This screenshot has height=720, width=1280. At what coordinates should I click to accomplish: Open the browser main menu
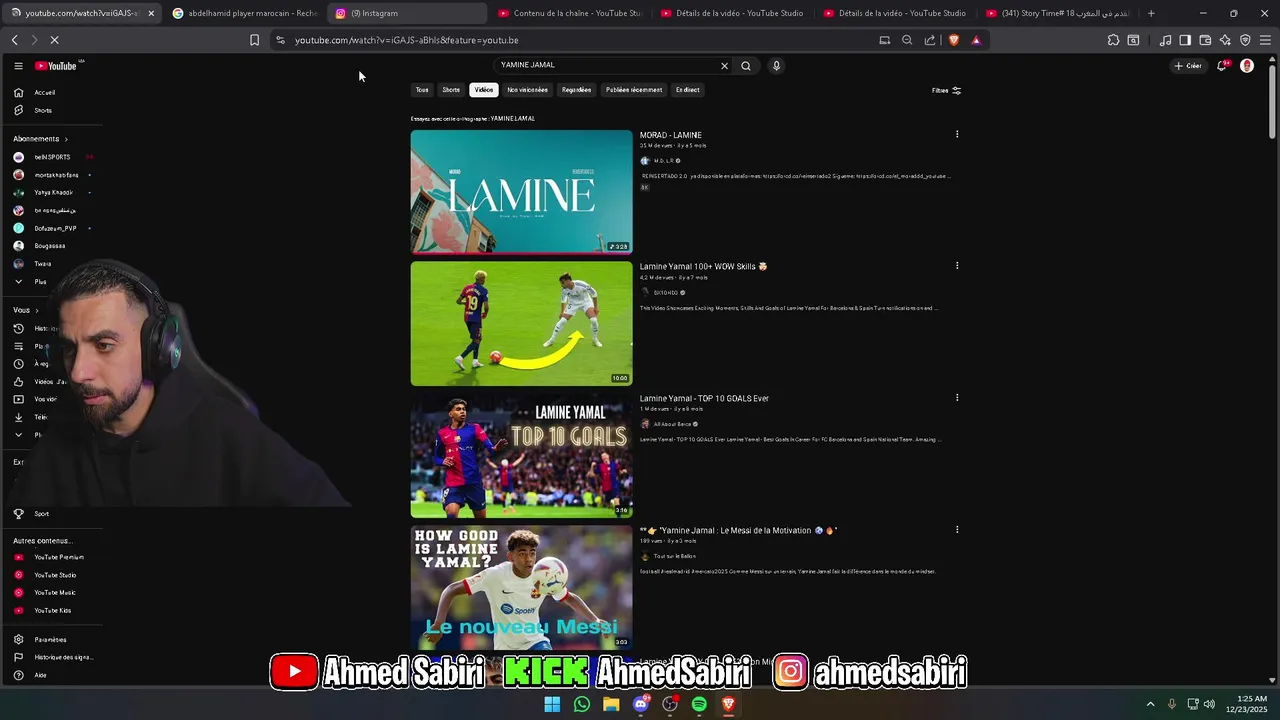tap(1265, 40)
